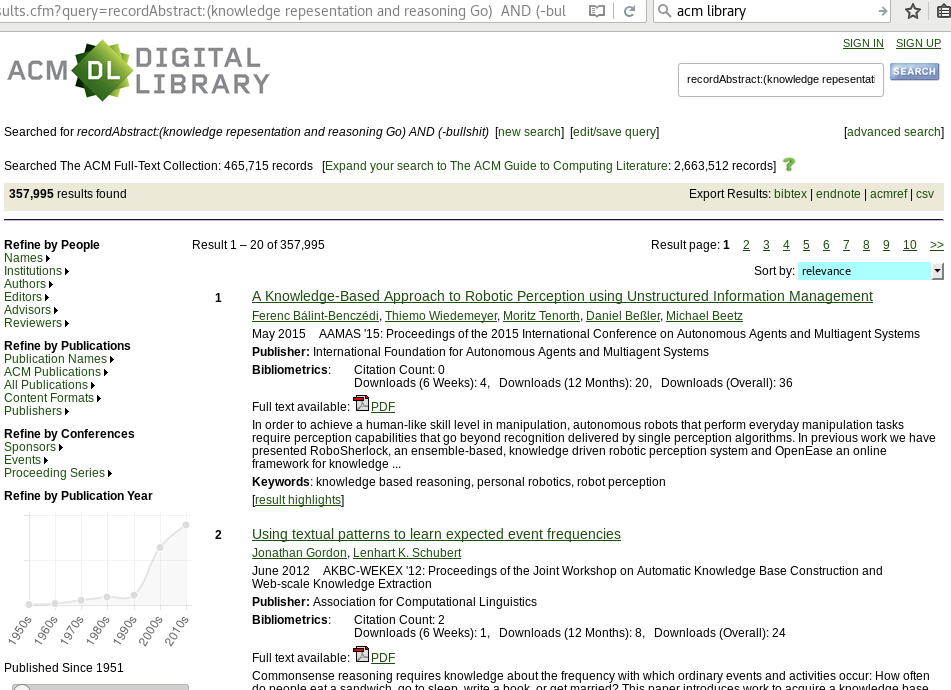
Task: Click the SIGN IN link
Action: click(x=862, y=43)
